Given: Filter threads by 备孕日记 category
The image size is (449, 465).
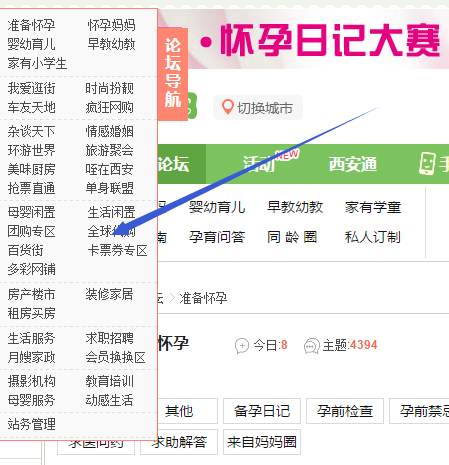Looking at the screenshot, I should pos(262,411).
